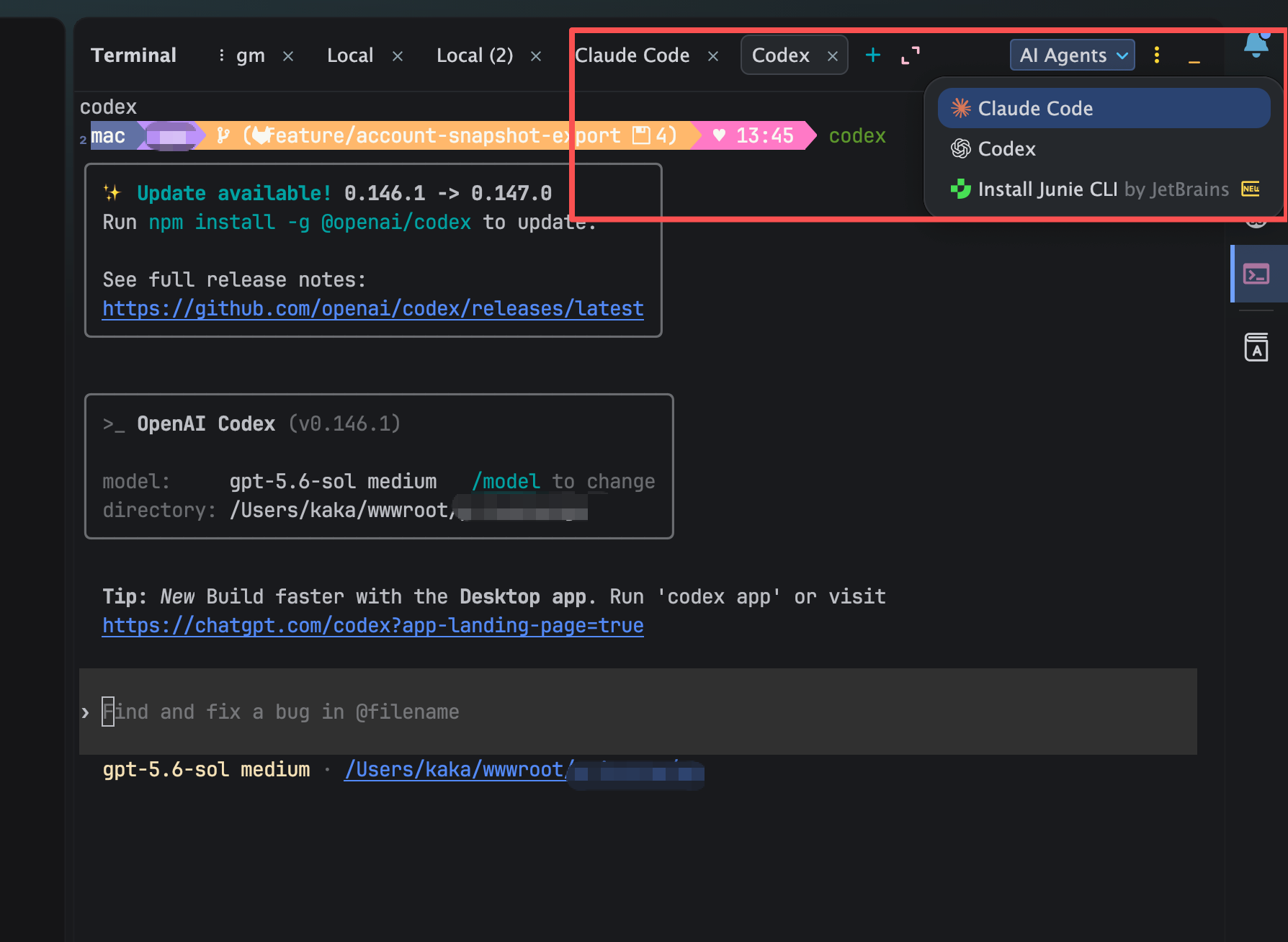
Task: Open the dictionary book sidebar icon
Action: pyautogui.click(x=1256, y=347)
